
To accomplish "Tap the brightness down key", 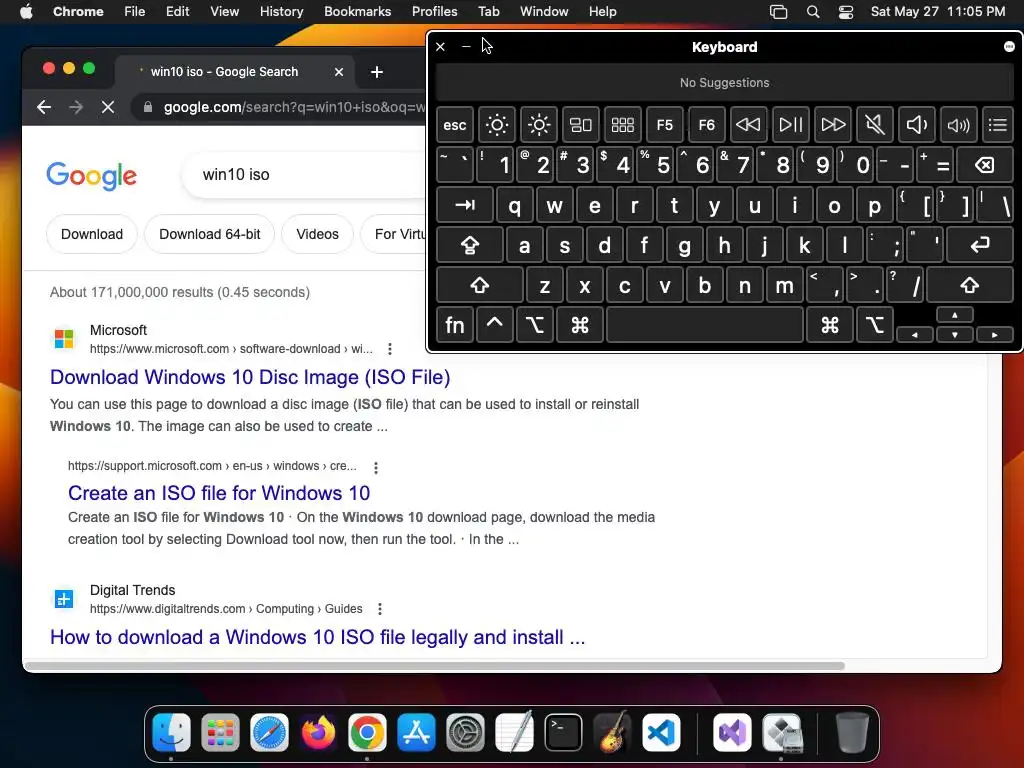I will point(496,125).
